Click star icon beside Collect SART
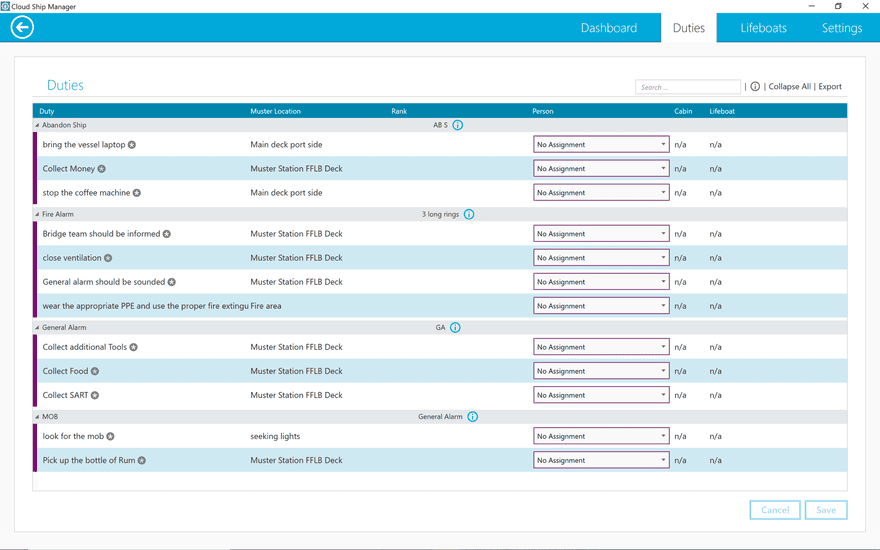 95,396
